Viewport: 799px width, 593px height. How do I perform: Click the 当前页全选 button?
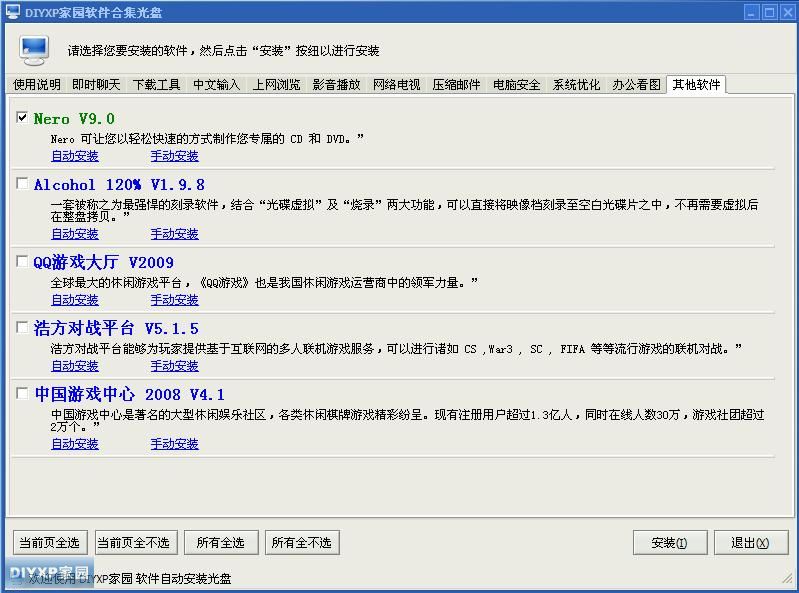pos(50,543)
